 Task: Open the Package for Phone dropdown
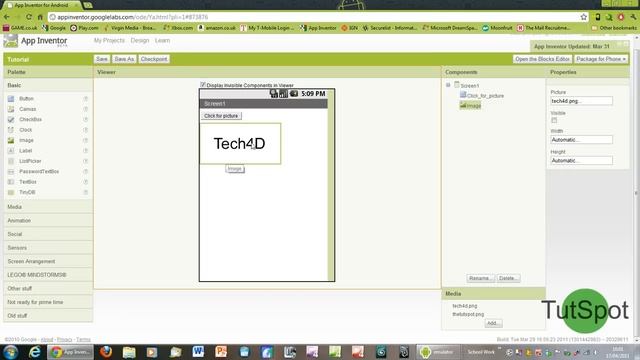(601, 59)
